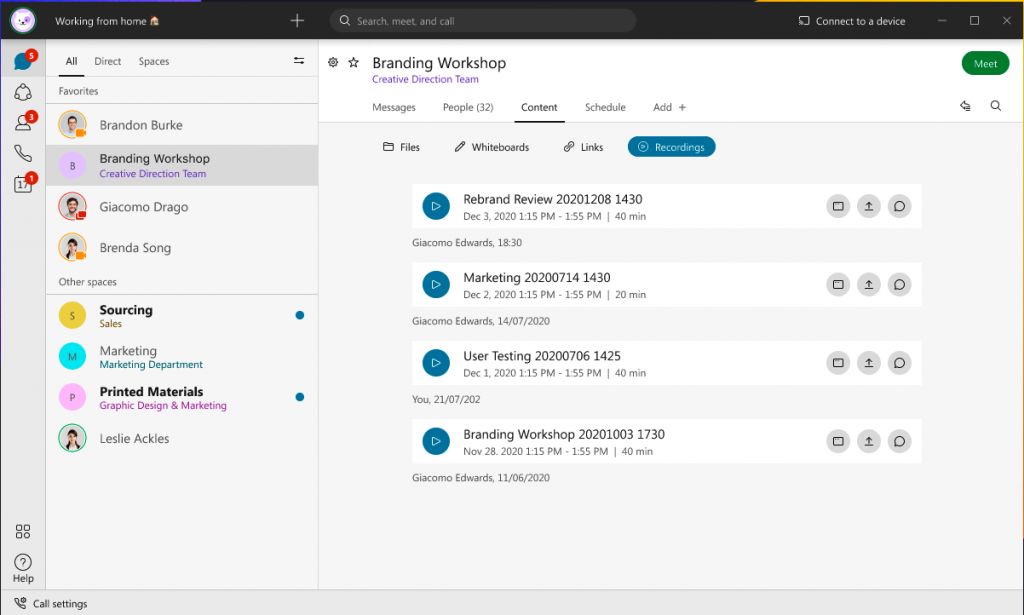Click the green Meet button
1024x615 pixels.
[x=985, y=62]
